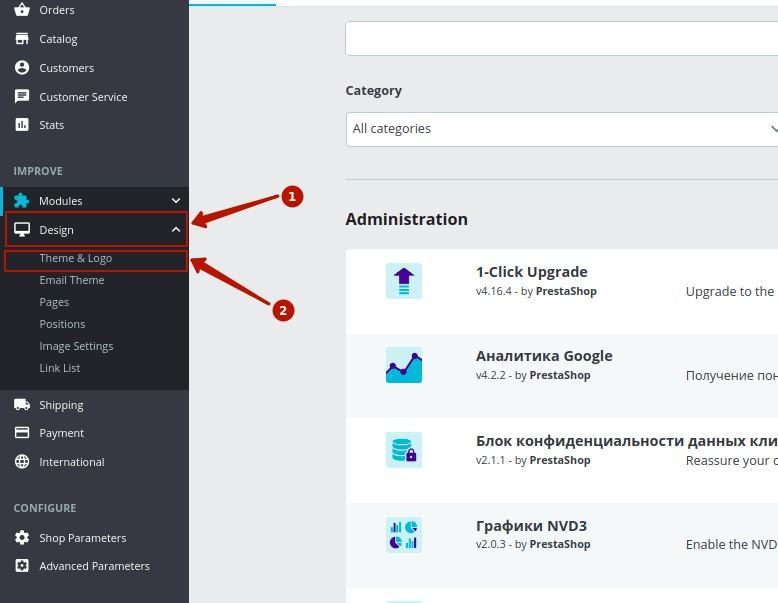Open International section

tap(72, 462)
